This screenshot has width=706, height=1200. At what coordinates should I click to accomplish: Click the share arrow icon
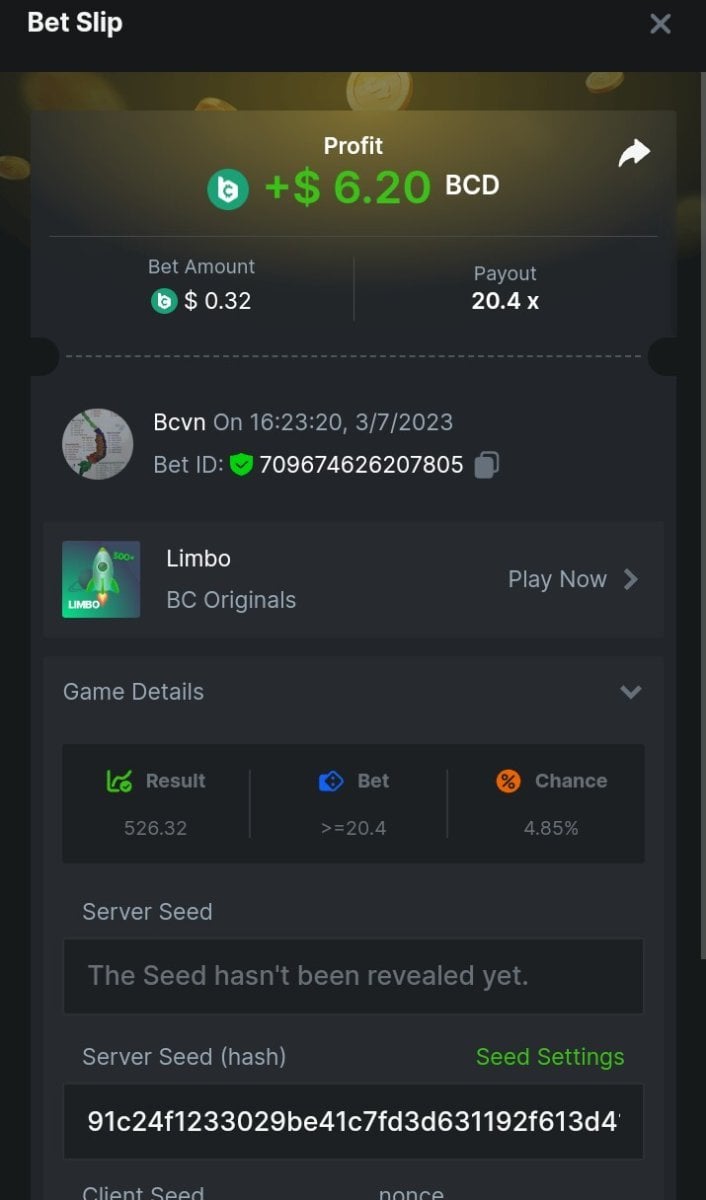tap(634, 153)
